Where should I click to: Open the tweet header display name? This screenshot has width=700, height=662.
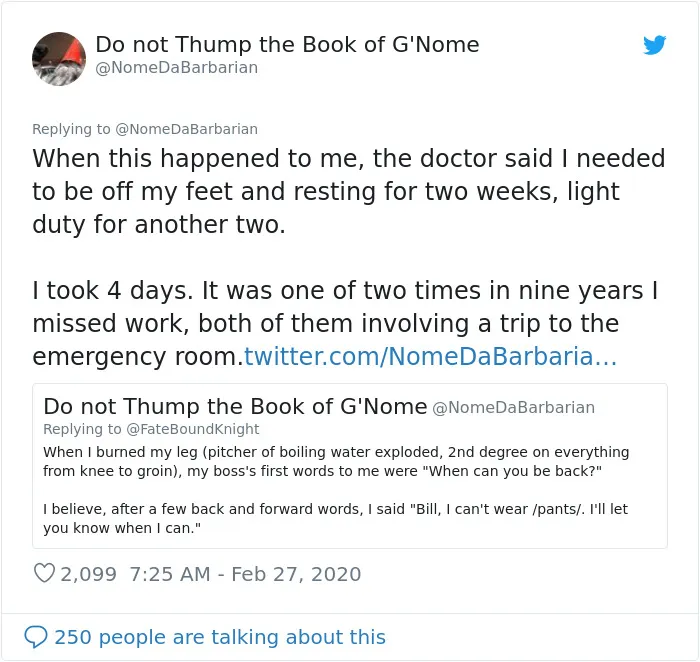(x=287, y=45)
